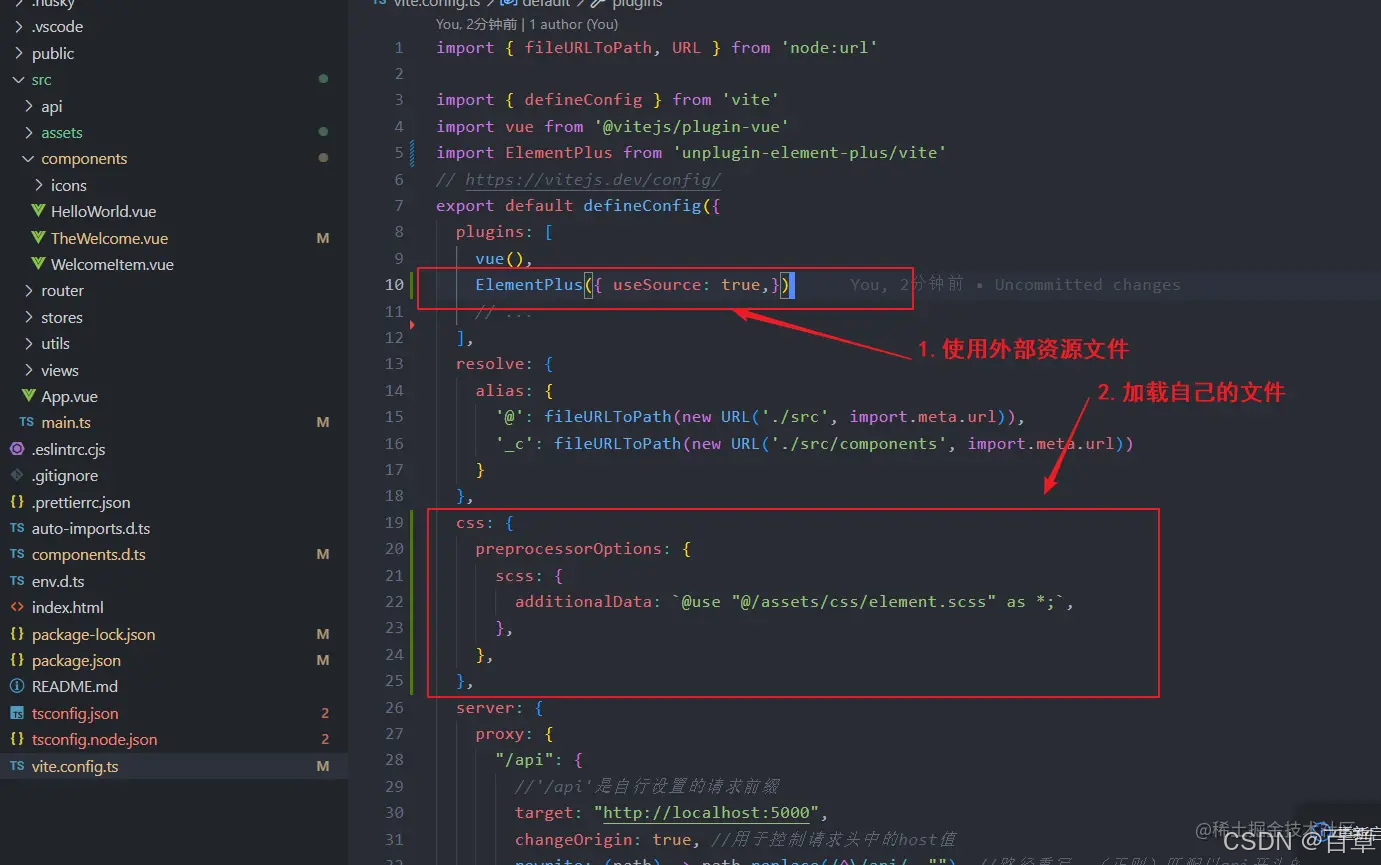Expand the public folder chevron
Screen dimensions: 1381x865
click(18, 54)
